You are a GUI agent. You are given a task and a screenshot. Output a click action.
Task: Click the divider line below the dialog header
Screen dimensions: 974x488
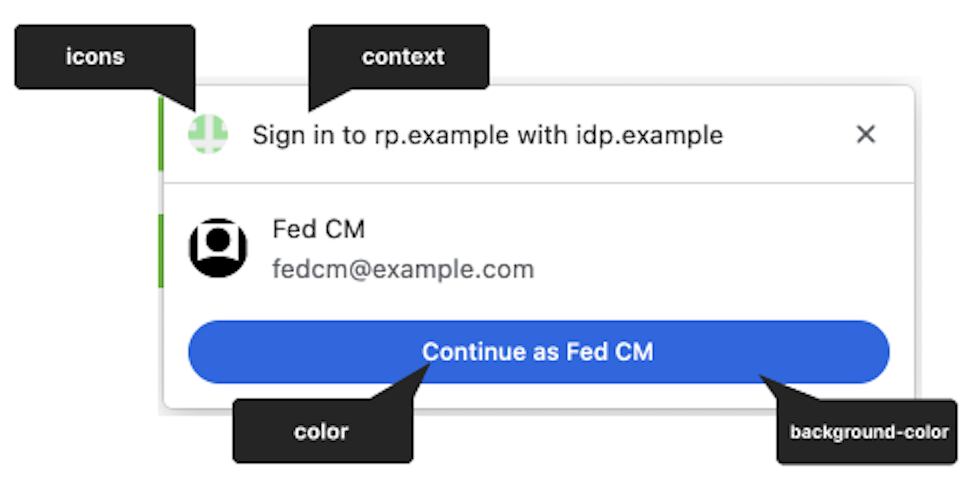coord(538,183)
